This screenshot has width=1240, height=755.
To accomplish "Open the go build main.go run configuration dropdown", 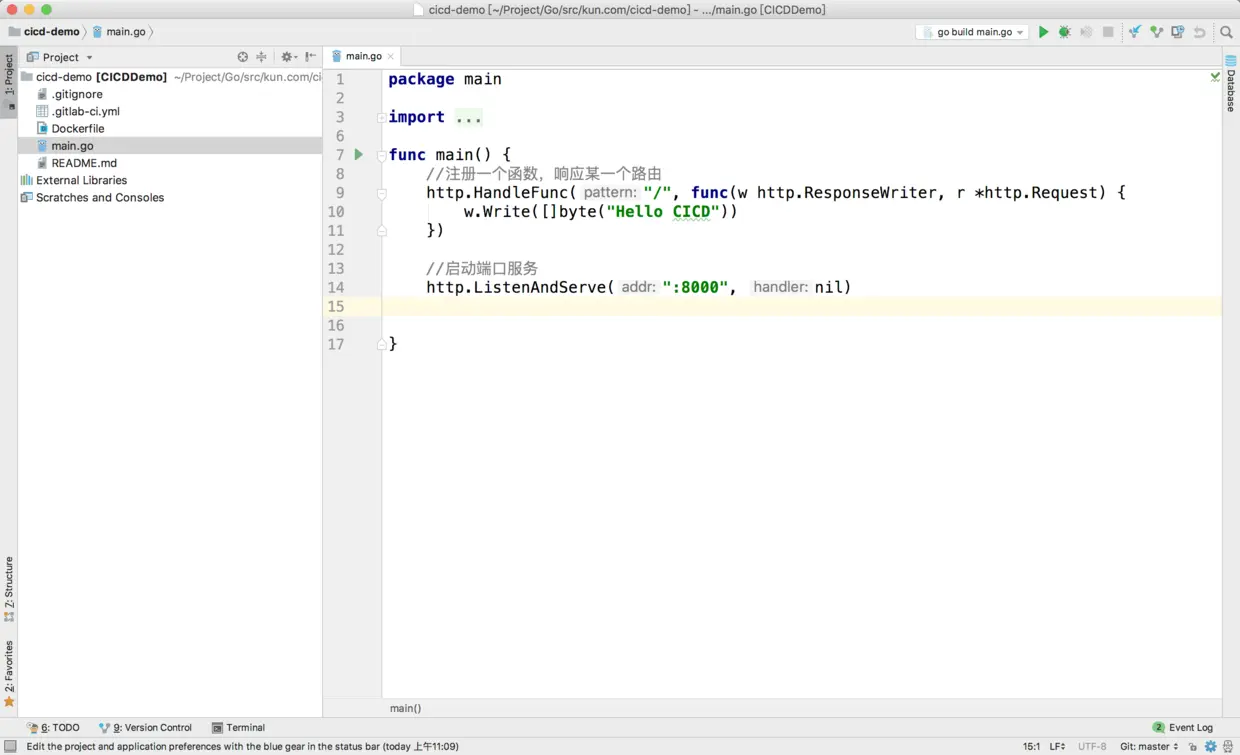I will [x=972, y=32].
